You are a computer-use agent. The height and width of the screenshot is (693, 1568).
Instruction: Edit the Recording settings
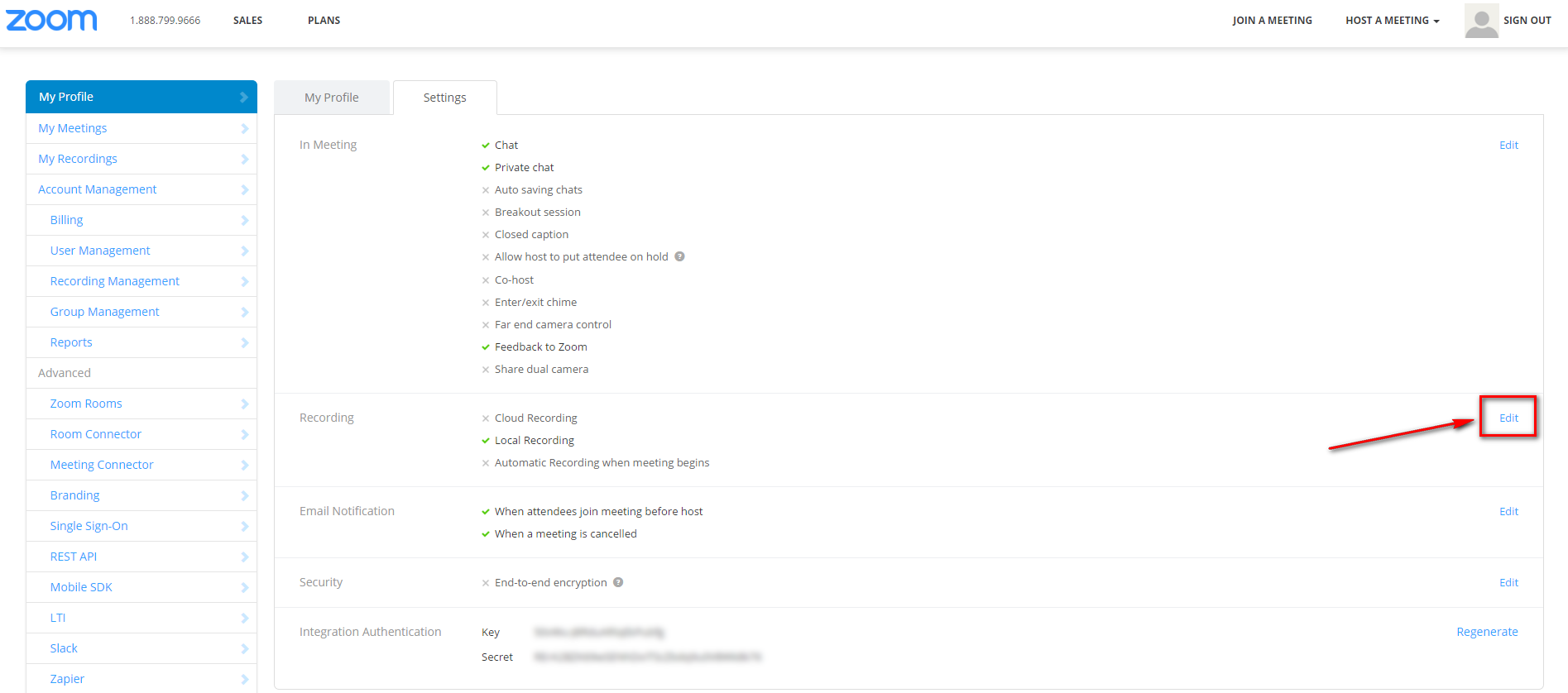(x=1508, y=418)
